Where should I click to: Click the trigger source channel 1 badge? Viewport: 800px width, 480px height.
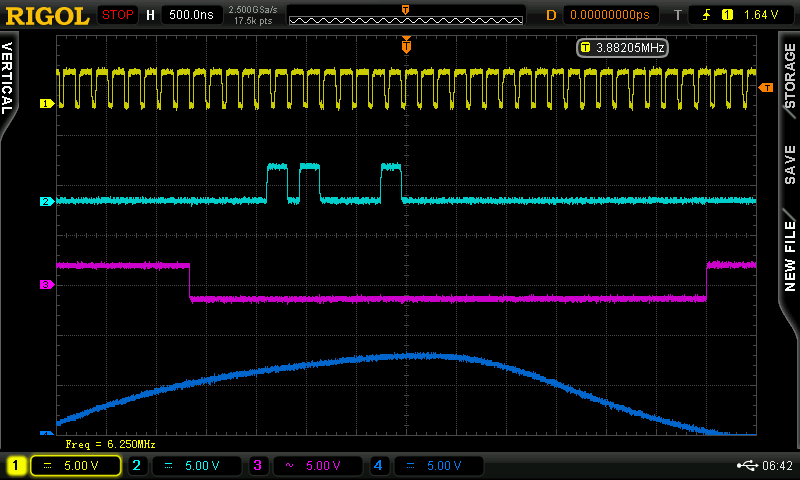[x=727, y=15]
